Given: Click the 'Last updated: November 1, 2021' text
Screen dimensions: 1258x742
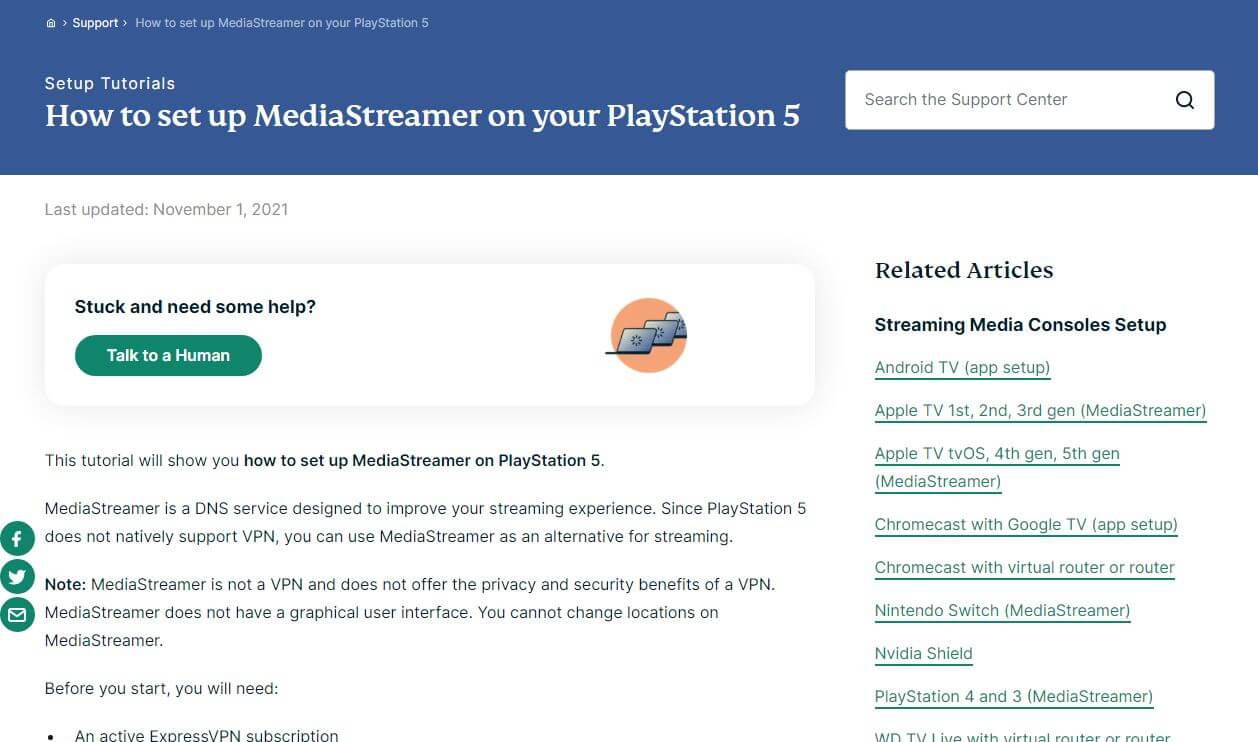Looking at the screenshot, I should pyautogui.click(x=166, y=210).
